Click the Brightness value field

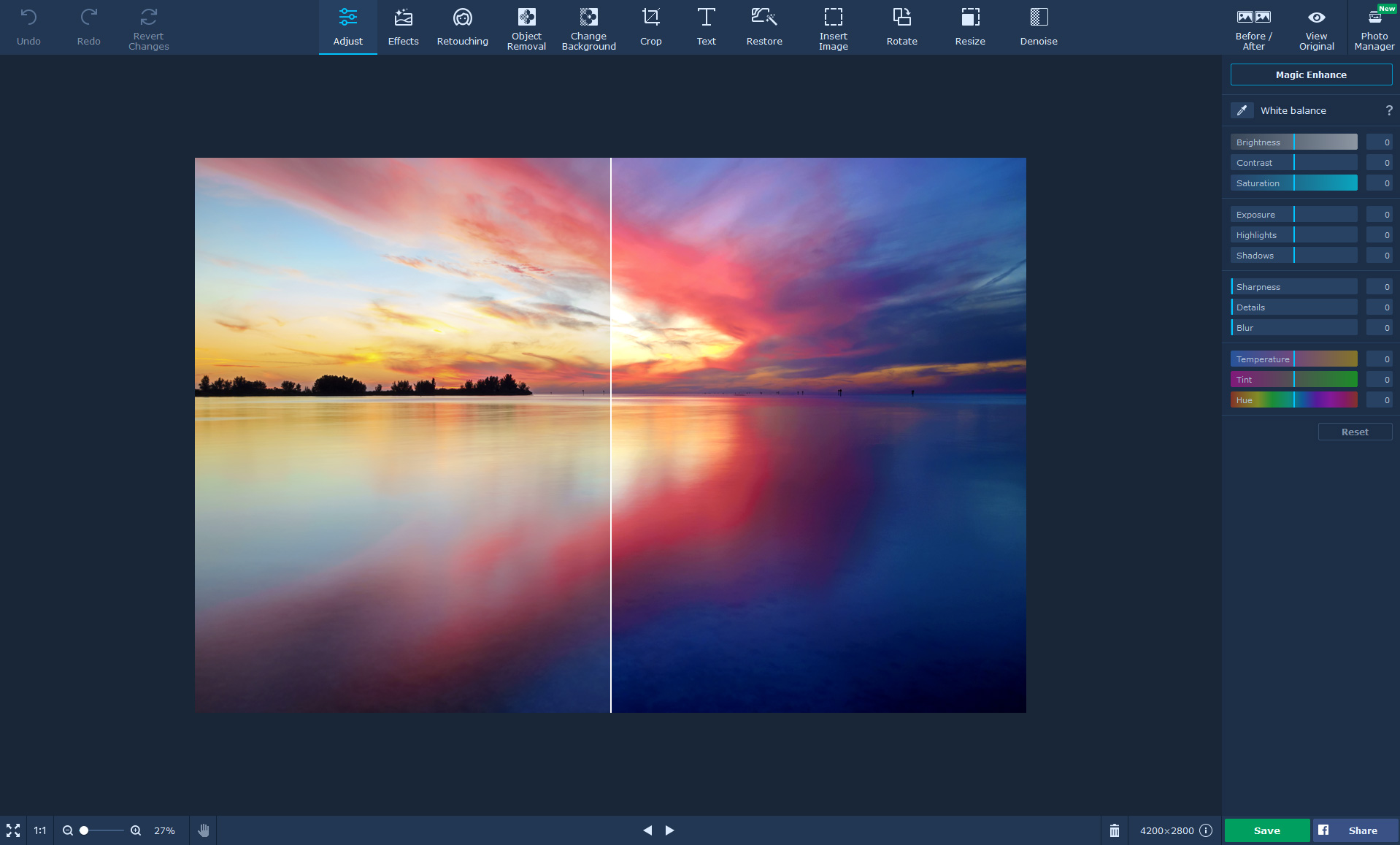click(1379, 142)
